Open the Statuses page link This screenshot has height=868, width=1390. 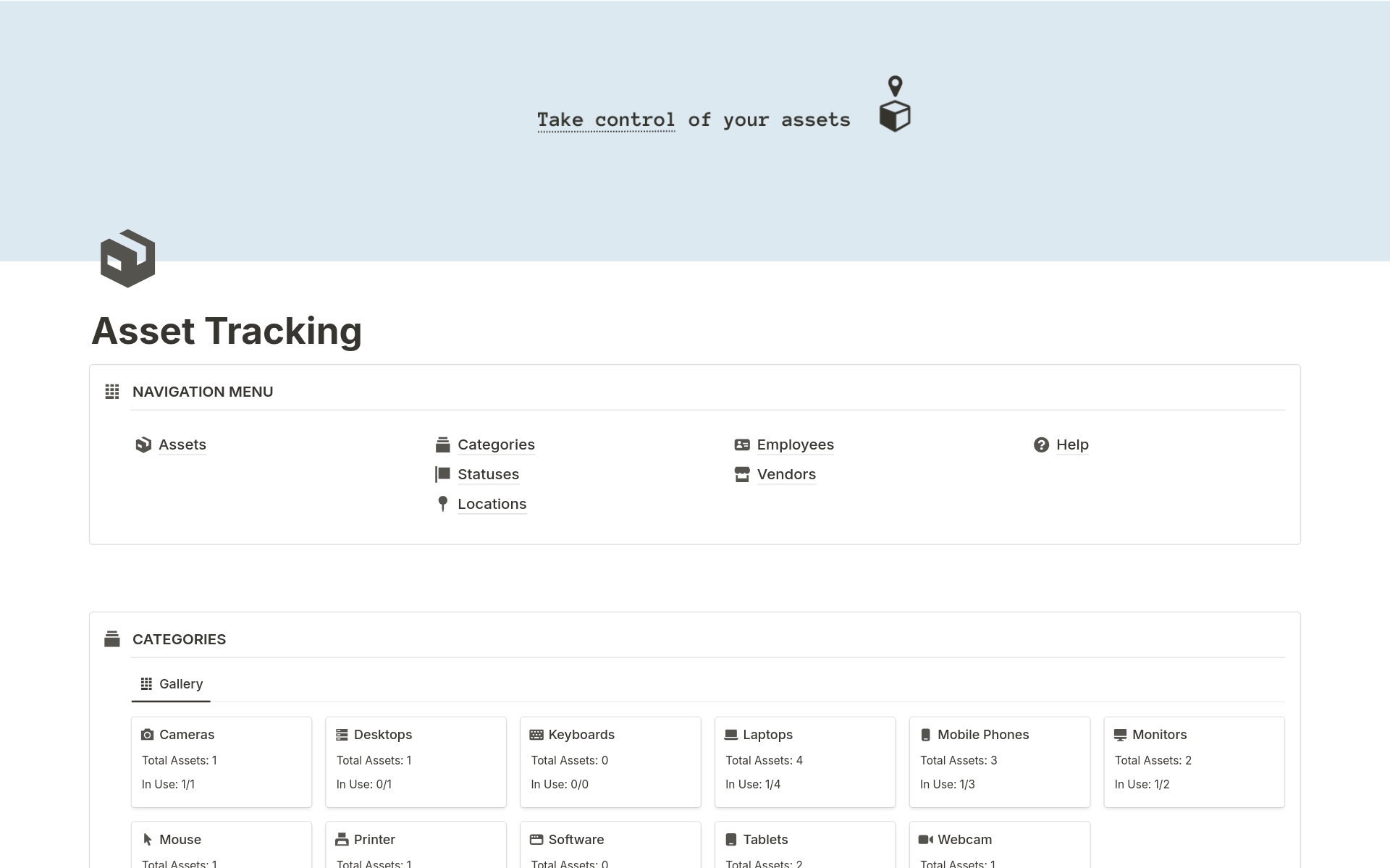tap(488, 474)
